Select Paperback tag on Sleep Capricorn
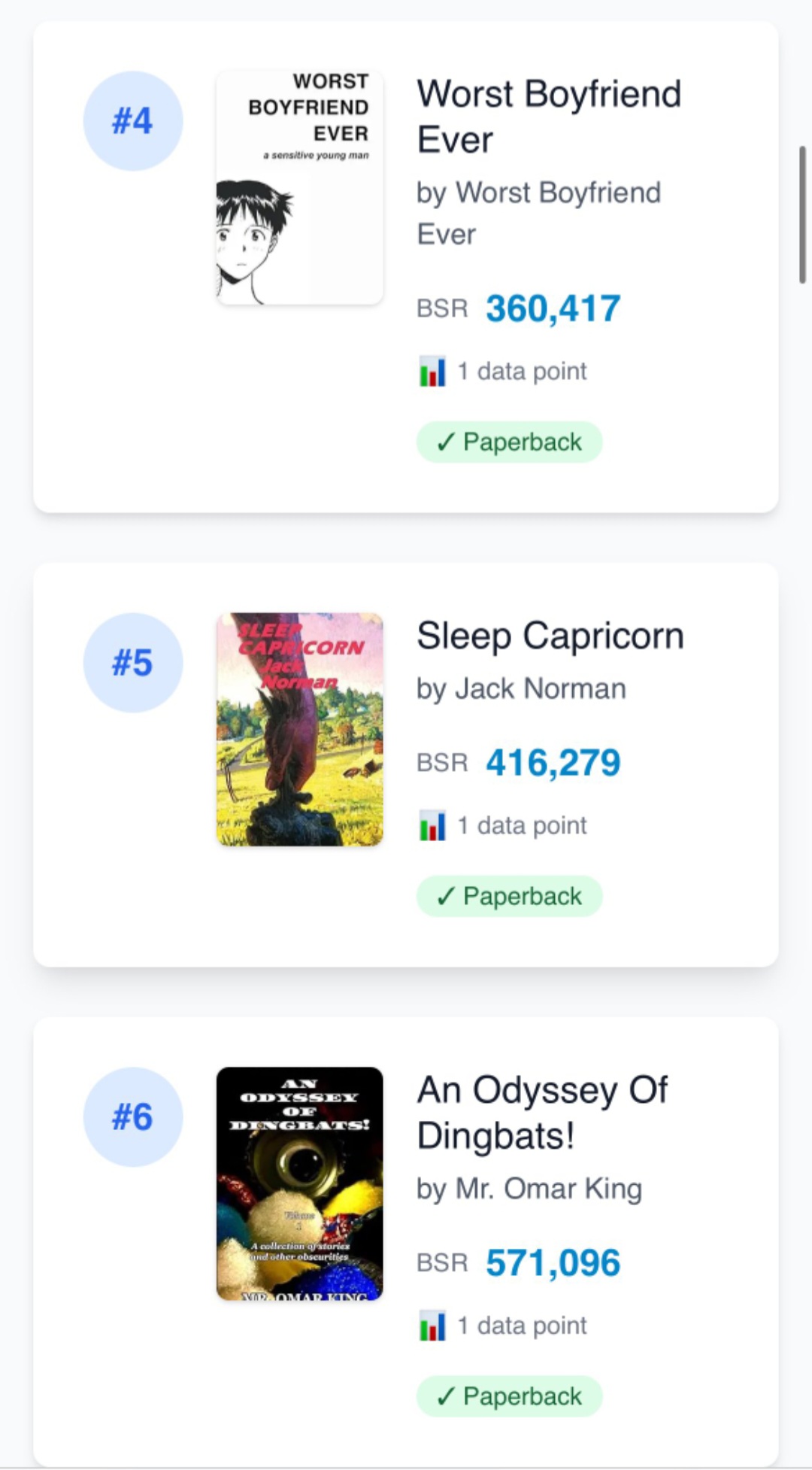The image size is (812, 1470). click(510, 897)
